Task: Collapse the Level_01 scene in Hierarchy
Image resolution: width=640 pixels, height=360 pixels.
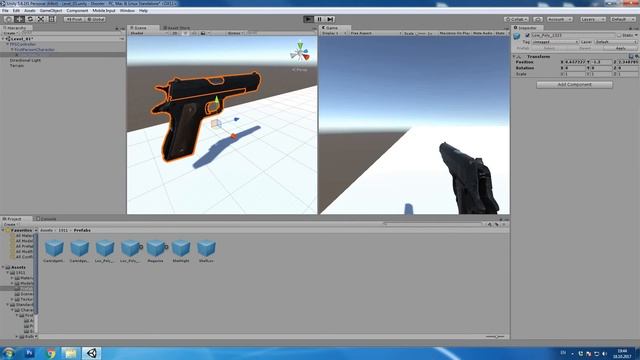Action: pos(3,39)
